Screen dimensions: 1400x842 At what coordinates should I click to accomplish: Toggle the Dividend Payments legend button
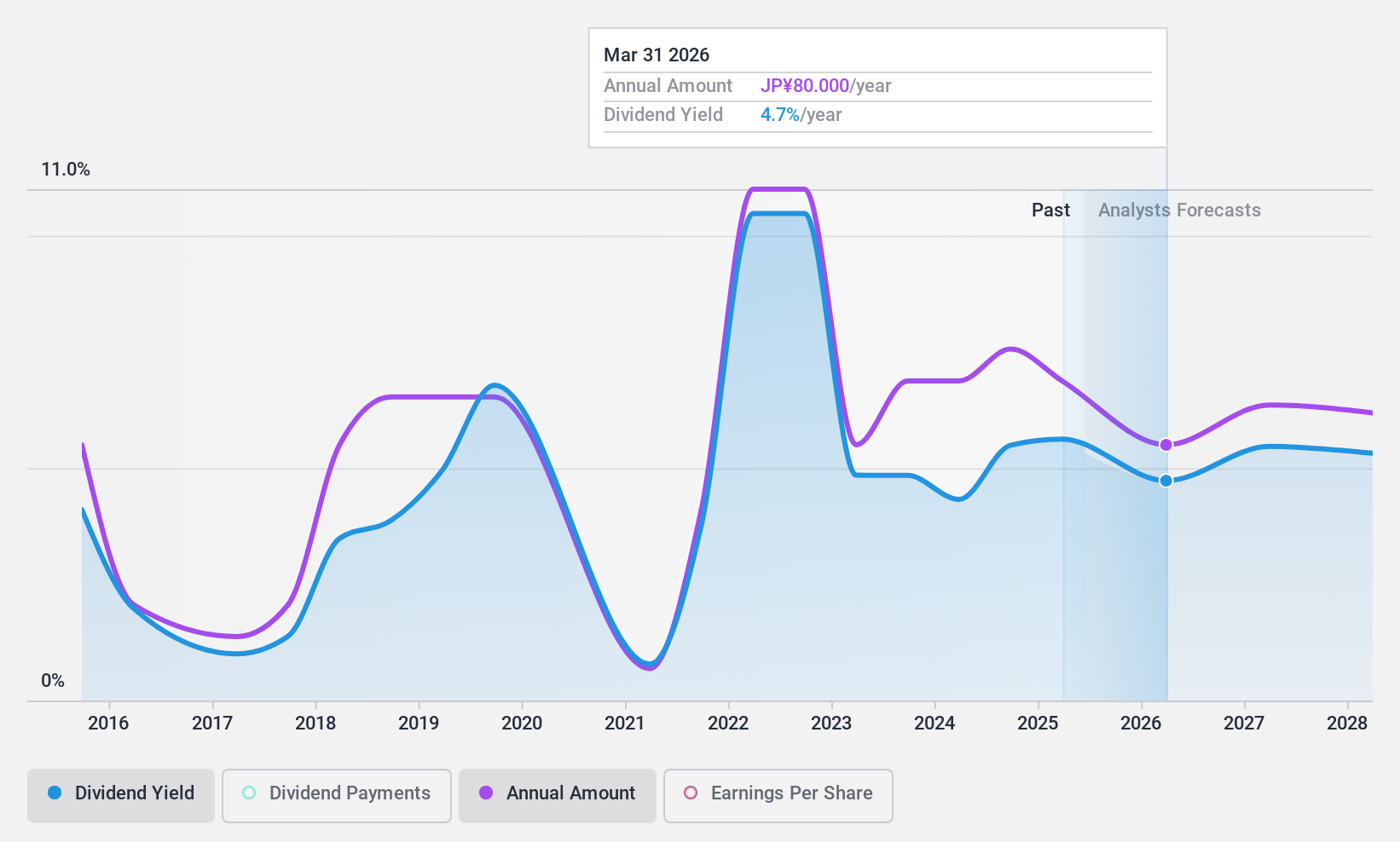click(337, 796)
